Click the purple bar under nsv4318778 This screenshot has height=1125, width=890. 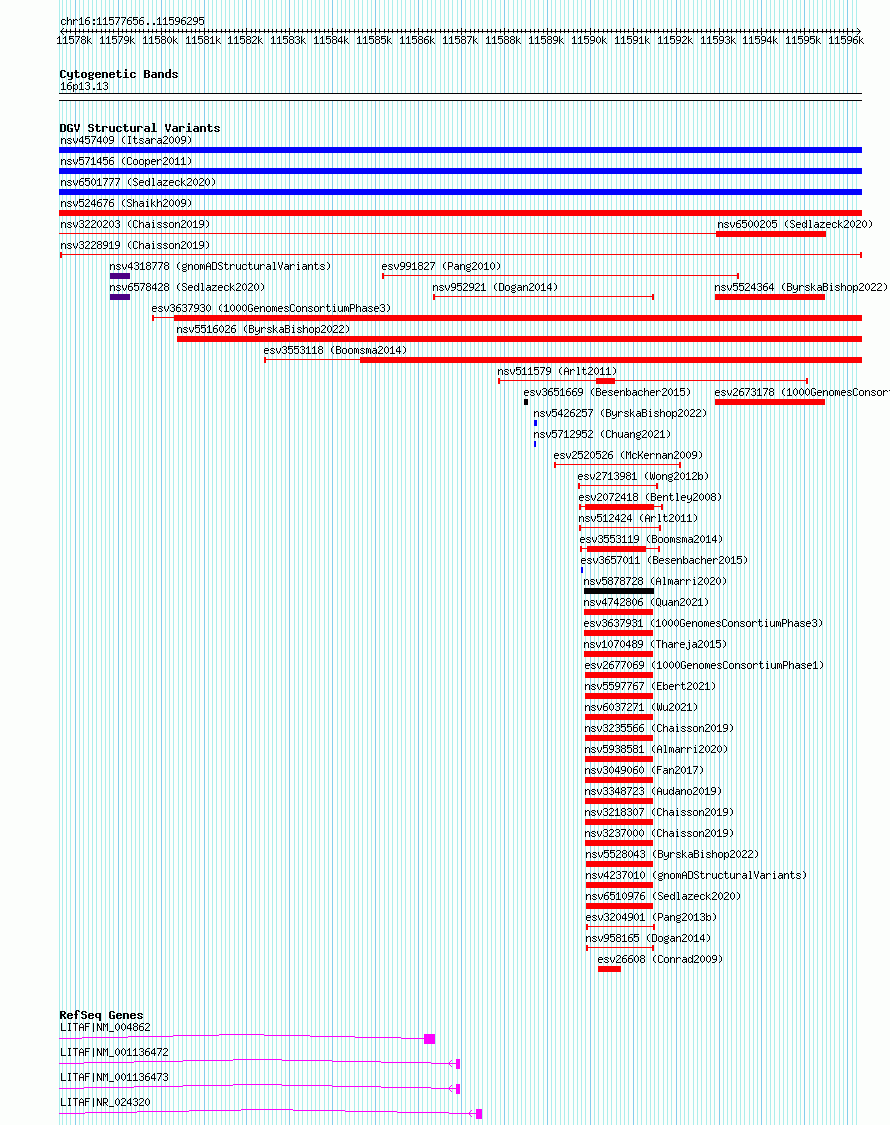(120, 276)
